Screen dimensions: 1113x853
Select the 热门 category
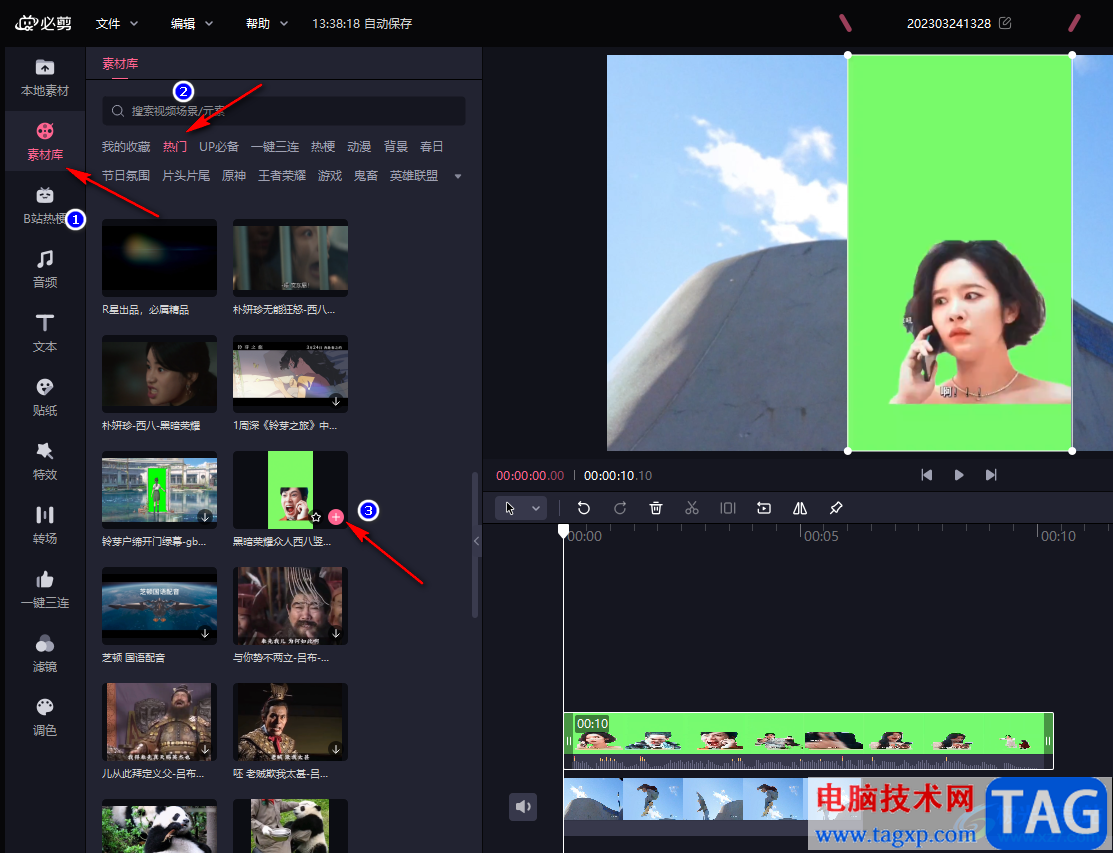pyautogui.click(x=175, y=146)
